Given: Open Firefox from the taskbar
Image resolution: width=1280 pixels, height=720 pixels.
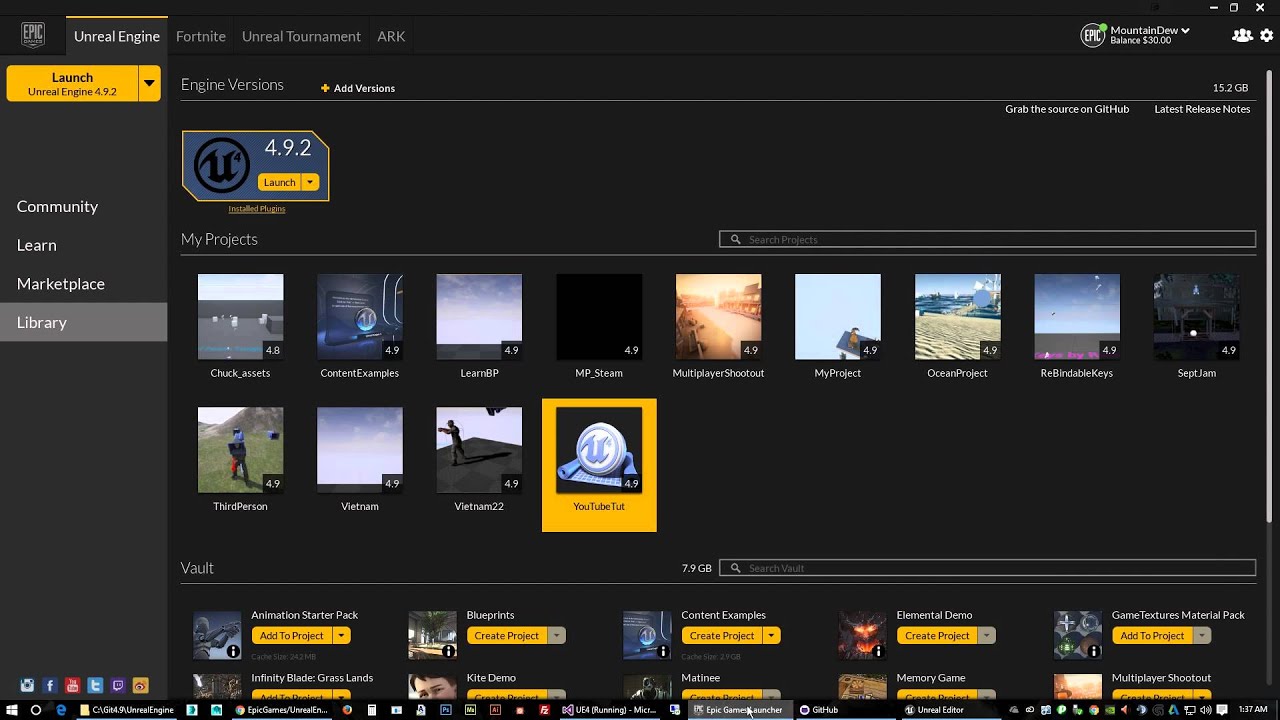Looking at the screenshot, I should 347,710.
